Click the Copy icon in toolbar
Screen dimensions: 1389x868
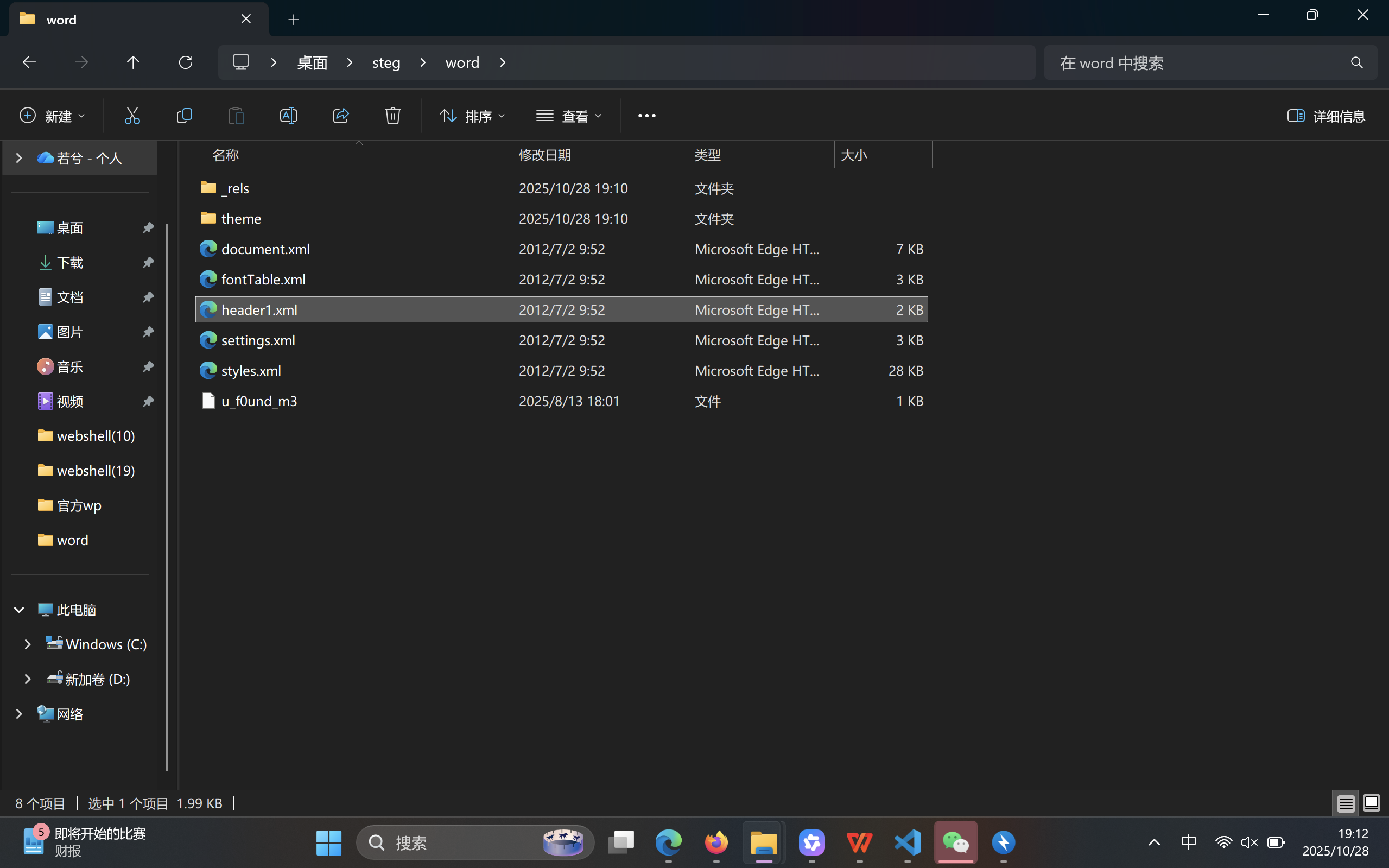click(184, 116)
